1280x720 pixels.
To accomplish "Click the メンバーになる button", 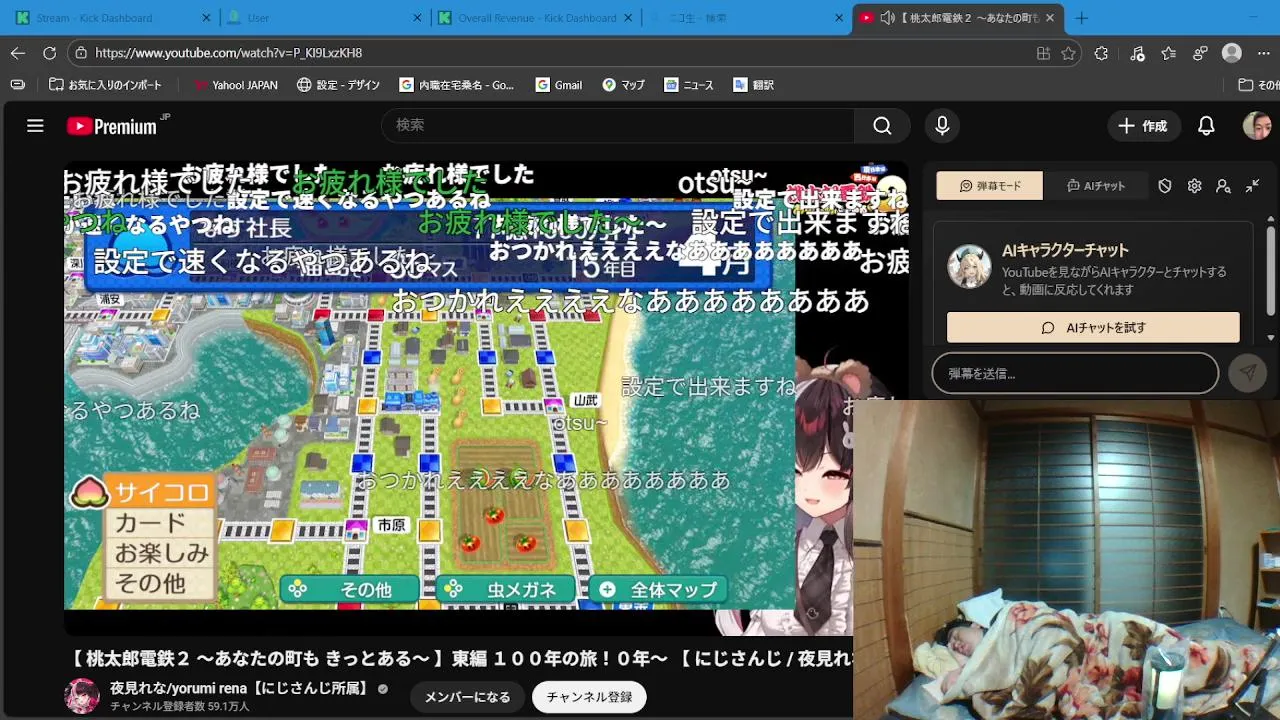I will coord(467,697).
